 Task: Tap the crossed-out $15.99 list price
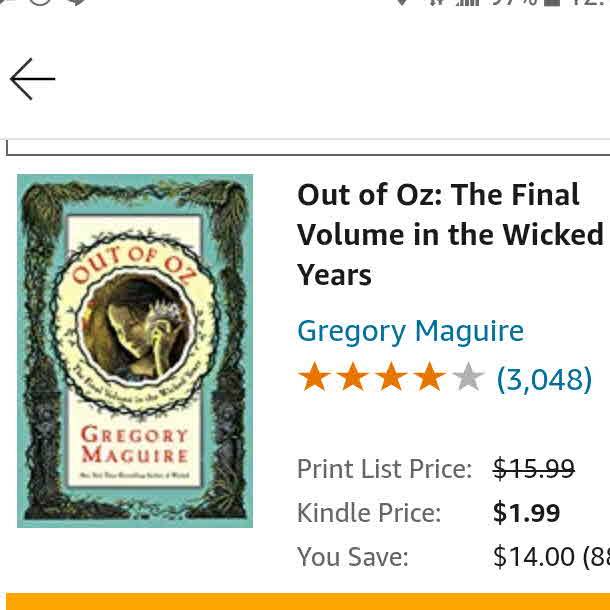534,468
